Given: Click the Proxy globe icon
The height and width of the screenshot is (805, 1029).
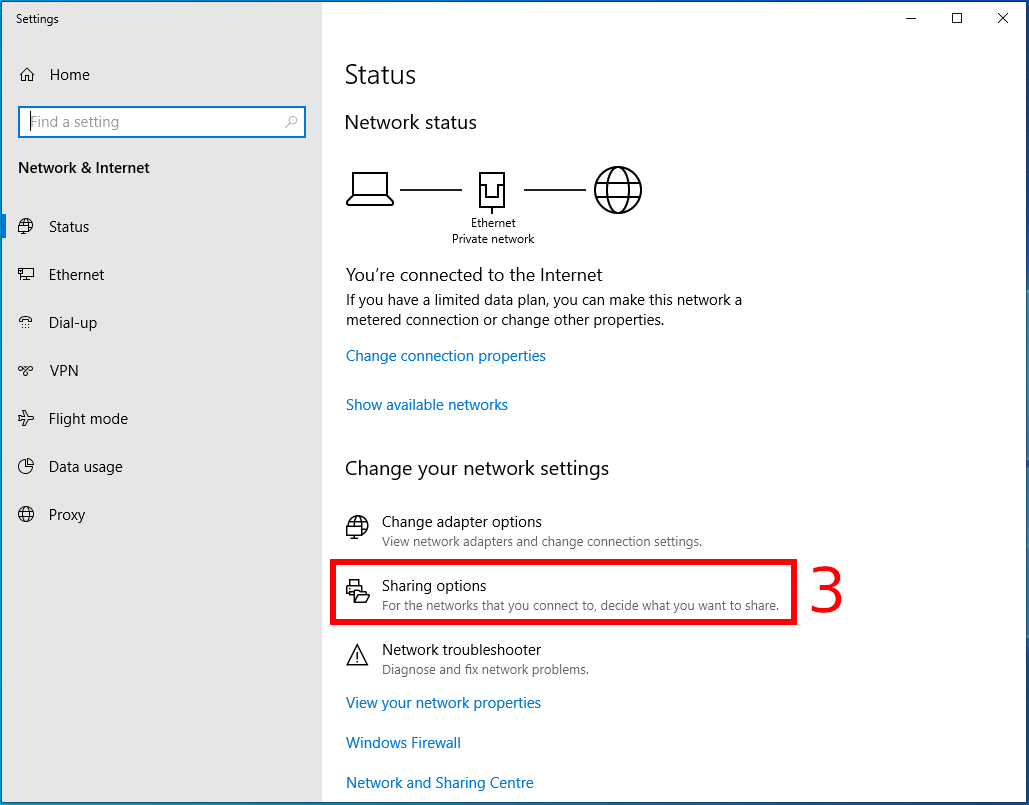Looking at the screenshot, I should [27, 515].
